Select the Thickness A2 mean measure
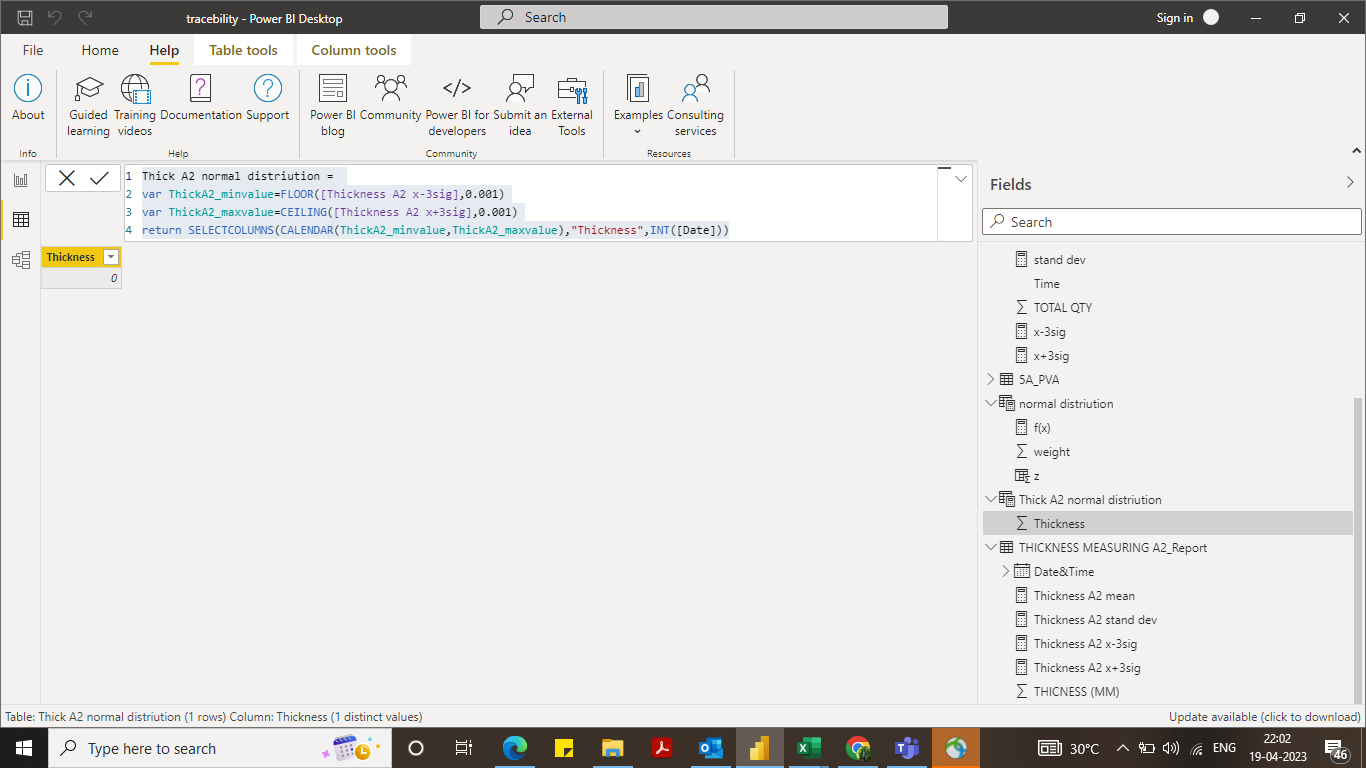 pos(1084,596)
